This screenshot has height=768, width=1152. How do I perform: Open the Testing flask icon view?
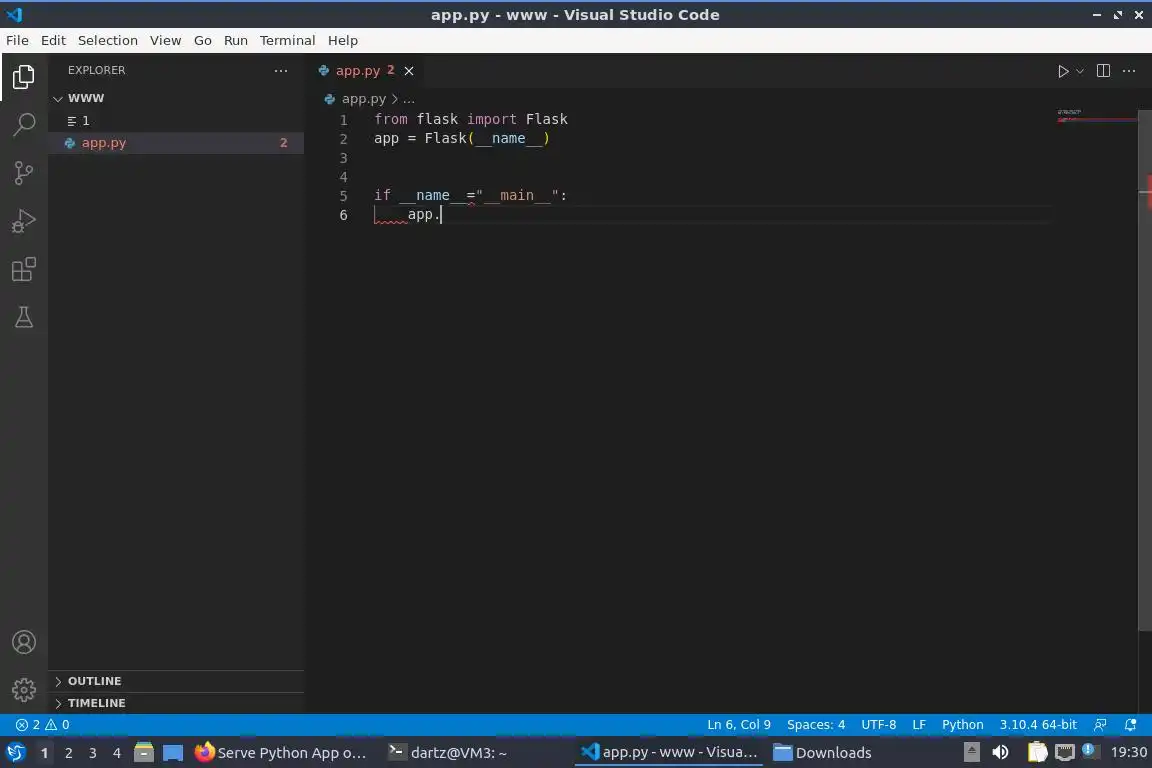click(x=24, y=317)
